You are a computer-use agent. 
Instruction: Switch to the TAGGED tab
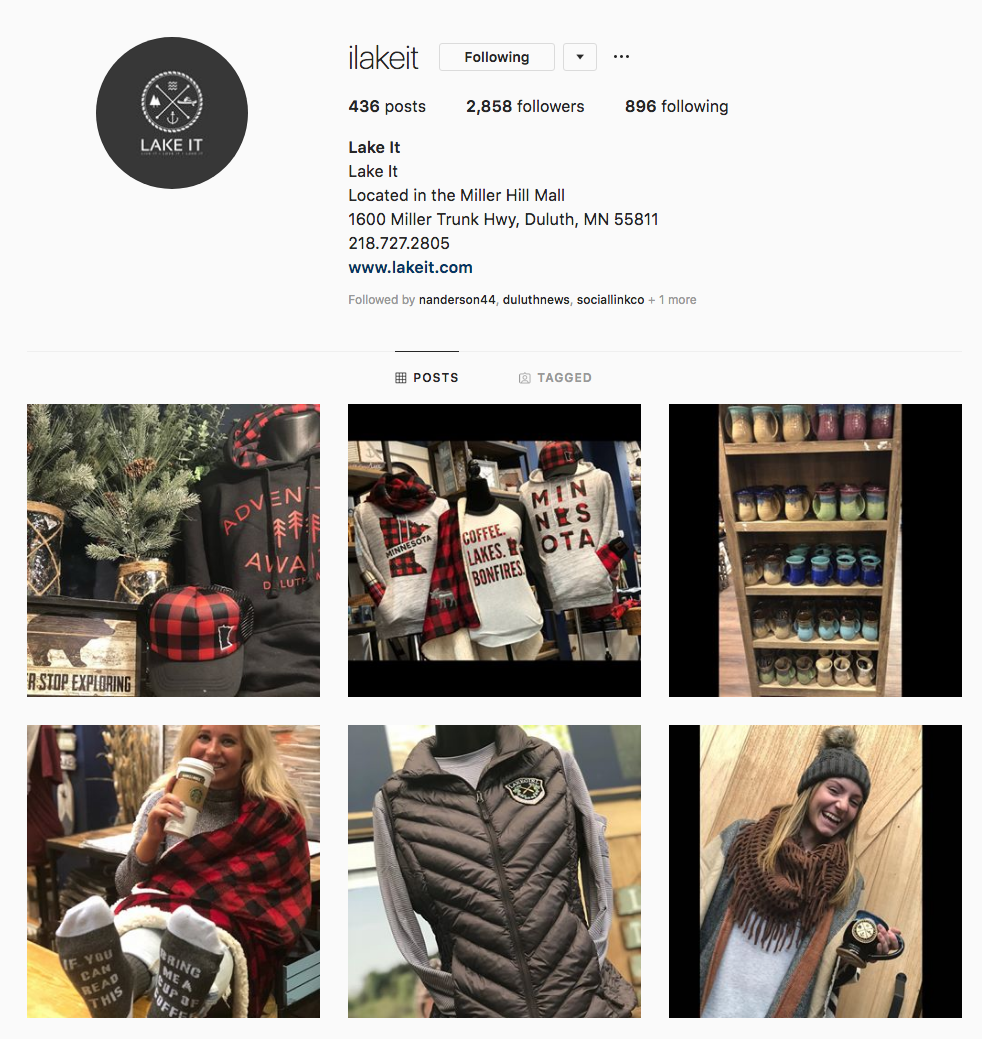(x=555, y=378)
